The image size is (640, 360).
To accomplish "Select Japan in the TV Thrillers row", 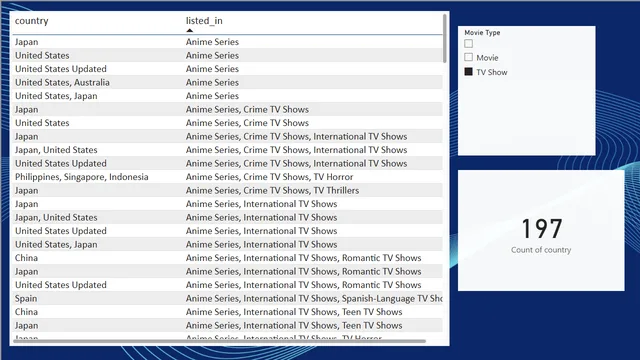I will 27,191.
